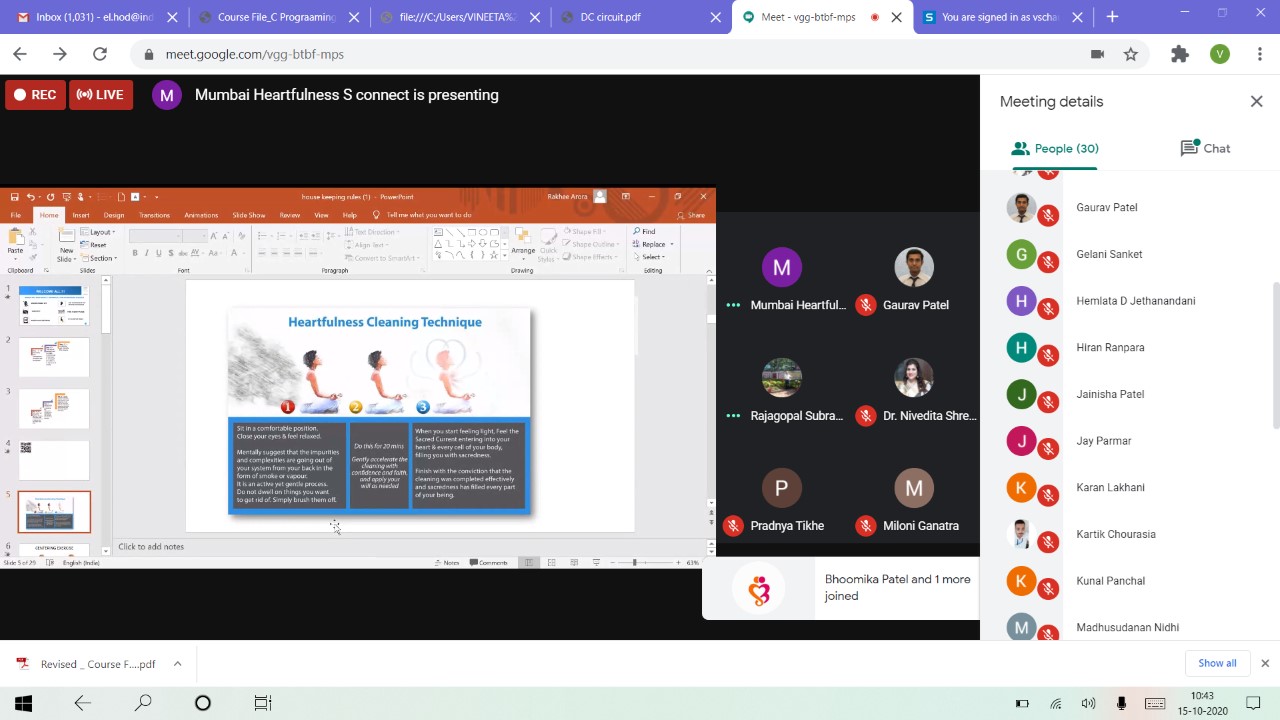Screen dimensions: 1280x720
Task: Toggle the mic icon beside Jay Parmar
Action: pos(1048,448)
